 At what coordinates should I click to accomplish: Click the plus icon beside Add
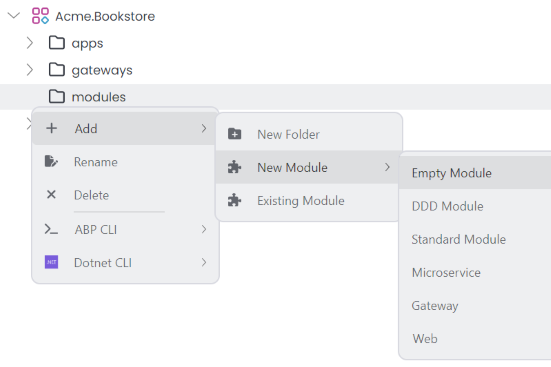pyautogui.click(x=51, y=128)
